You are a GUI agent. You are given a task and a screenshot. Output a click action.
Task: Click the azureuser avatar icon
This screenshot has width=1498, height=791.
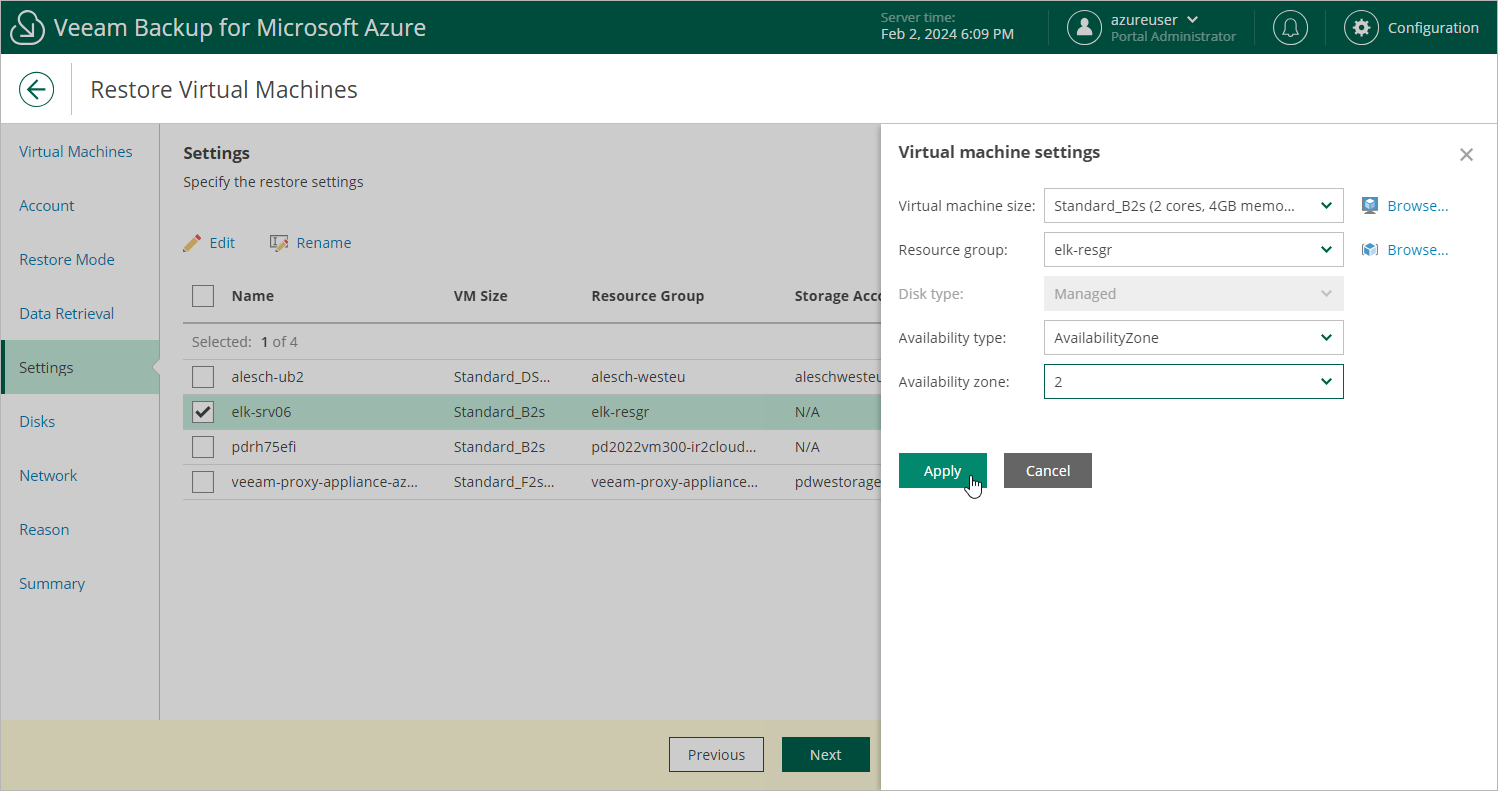pyautogui.click(x=1084, y=27)
